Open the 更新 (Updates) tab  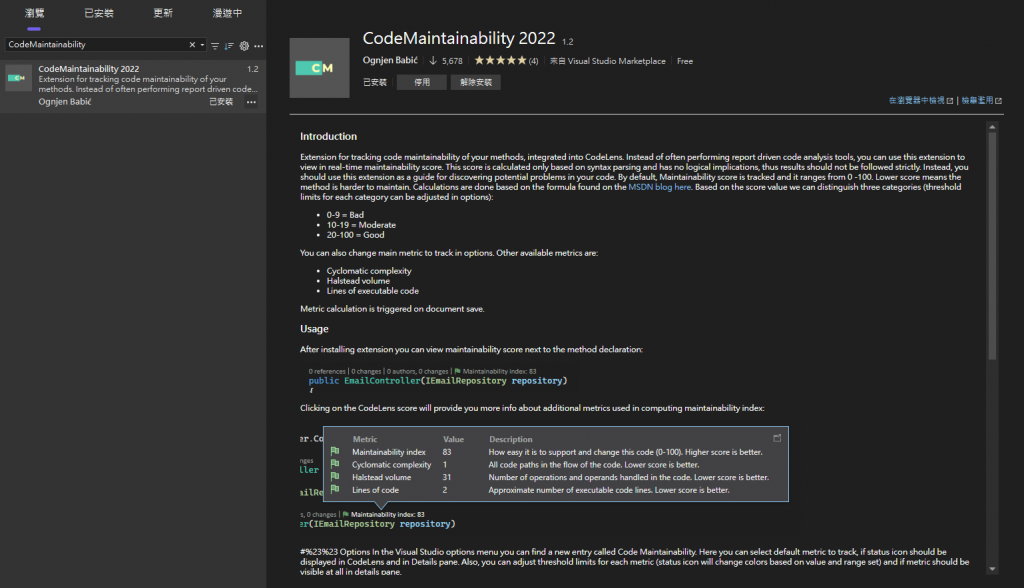[x=163, y=13]
